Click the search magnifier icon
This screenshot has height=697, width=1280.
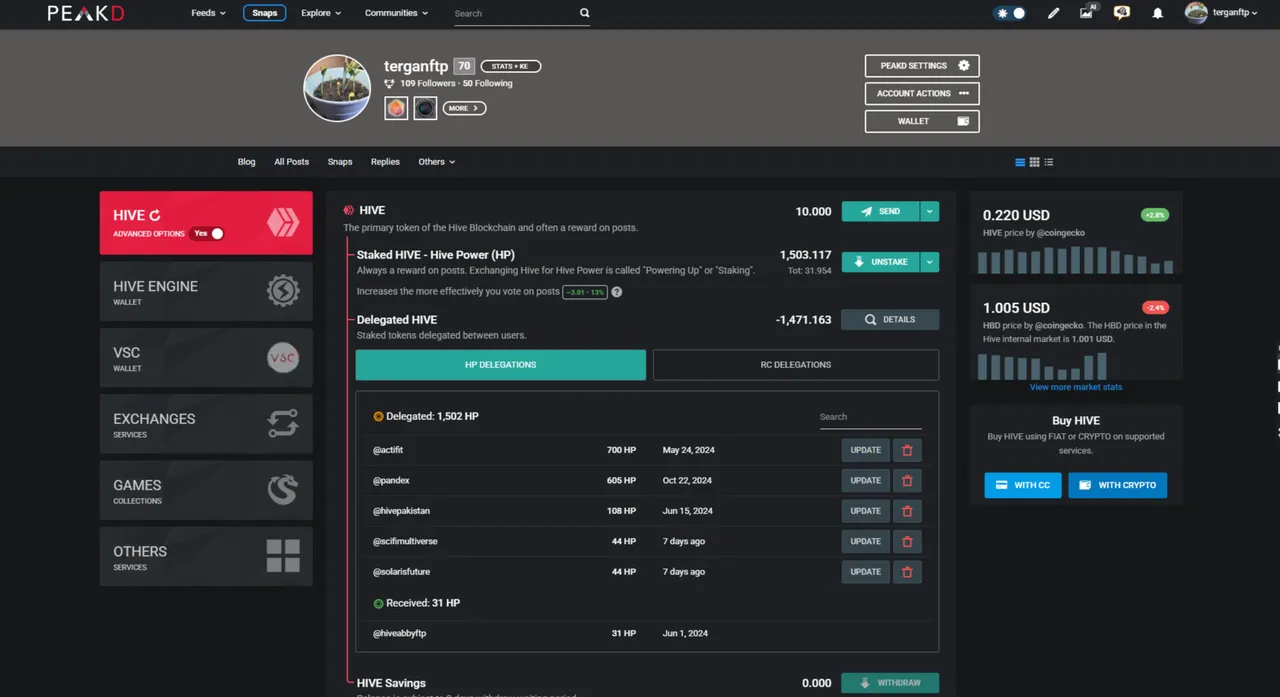584,13
